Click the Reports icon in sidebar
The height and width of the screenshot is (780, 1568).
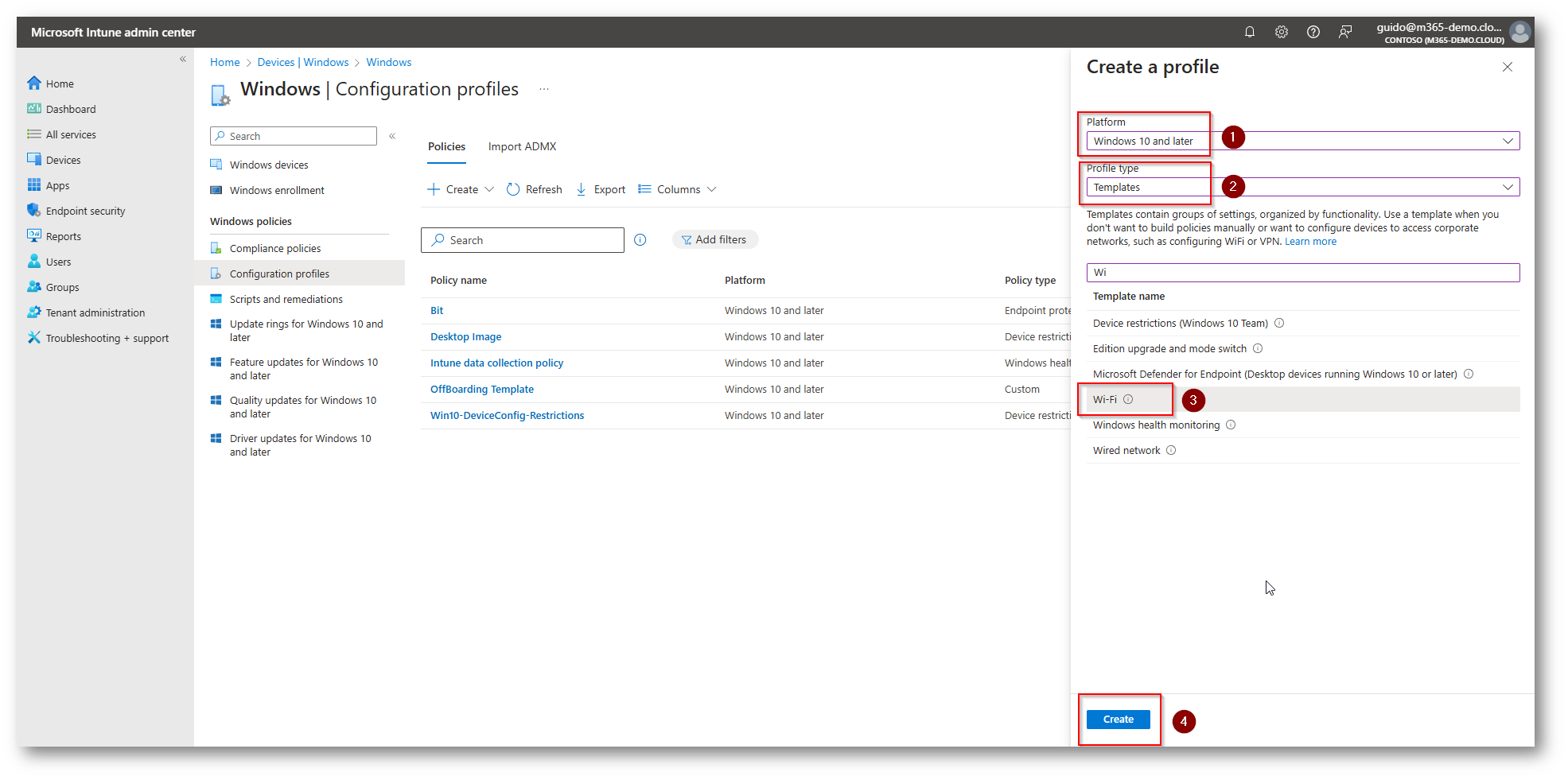pos(33,235)
